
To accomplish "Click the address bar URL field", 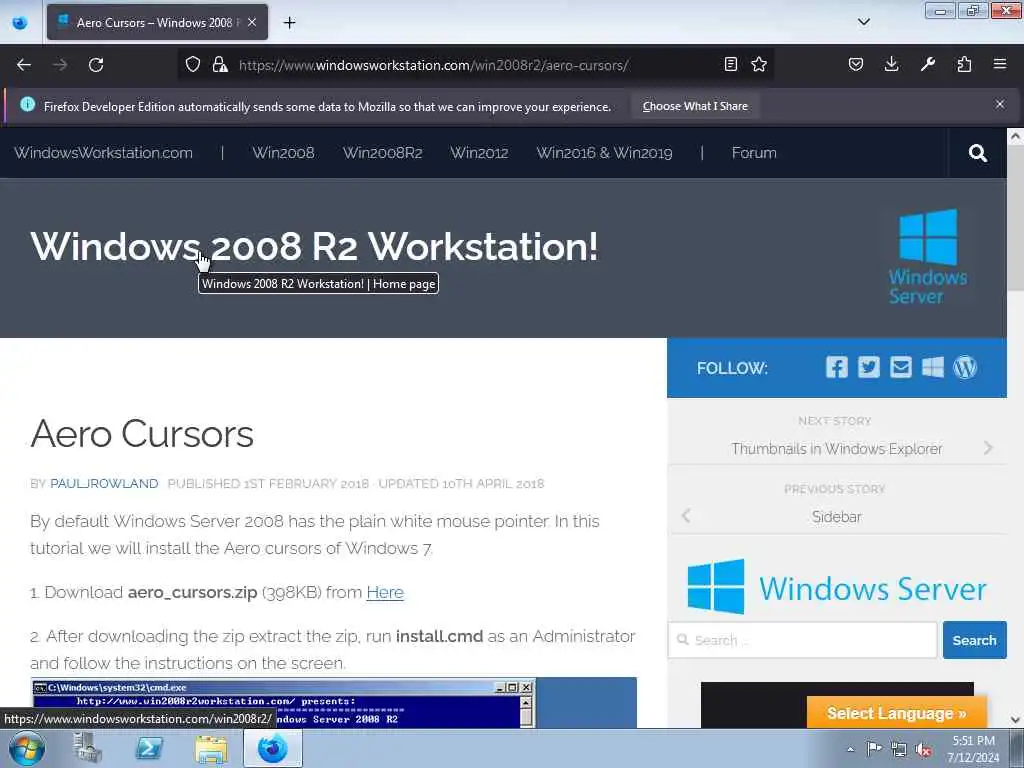I will (x=433, y=65).
